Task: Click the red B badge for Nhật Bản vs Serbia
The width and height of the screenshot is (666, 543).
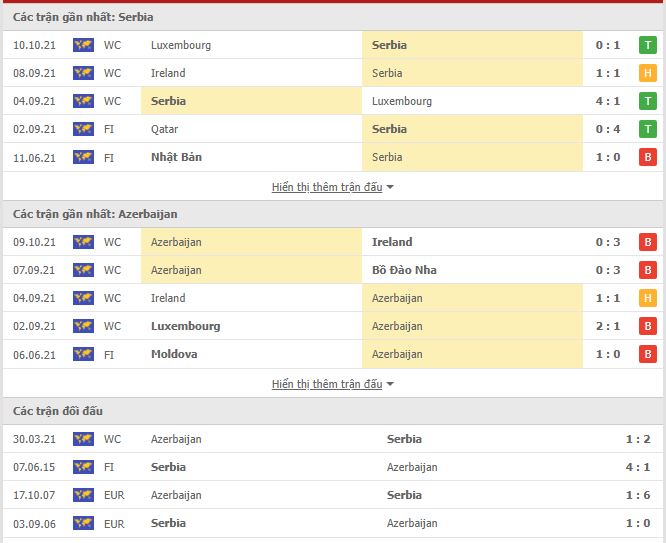Action: point(647,157)
